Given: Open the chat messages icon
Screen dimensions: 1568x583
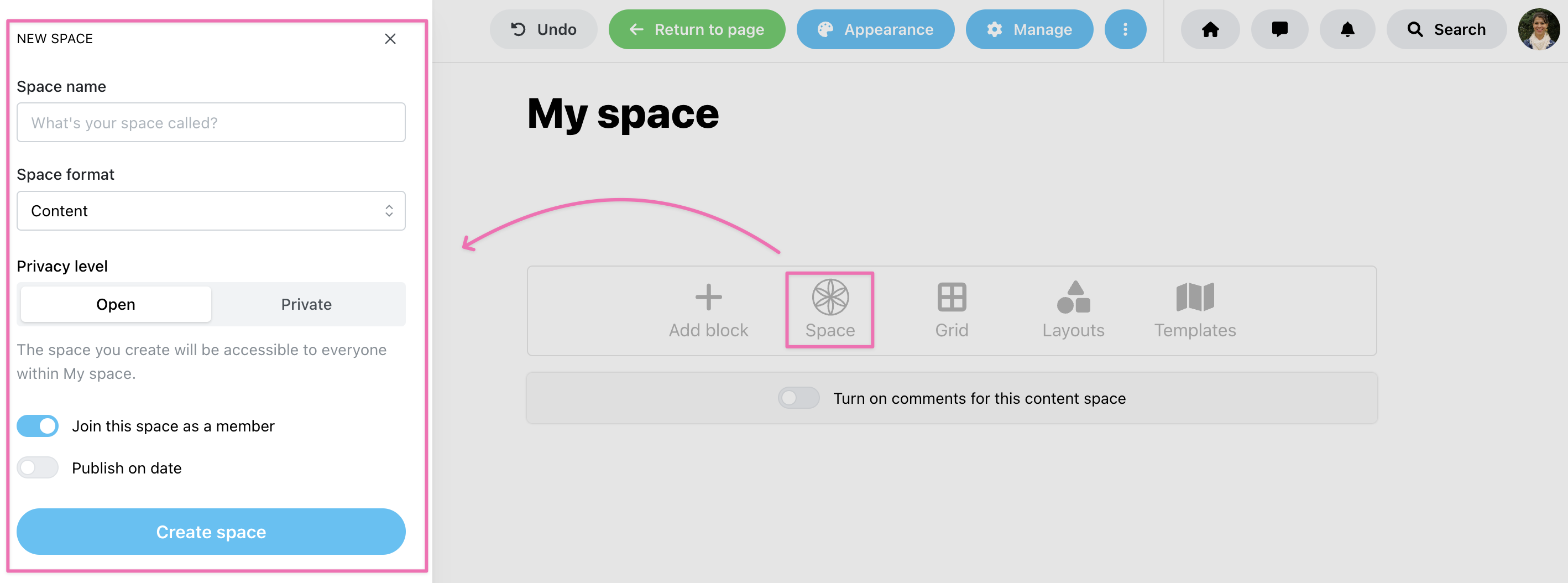Looking at the screenshot, I should click(x=1279, y=29).
